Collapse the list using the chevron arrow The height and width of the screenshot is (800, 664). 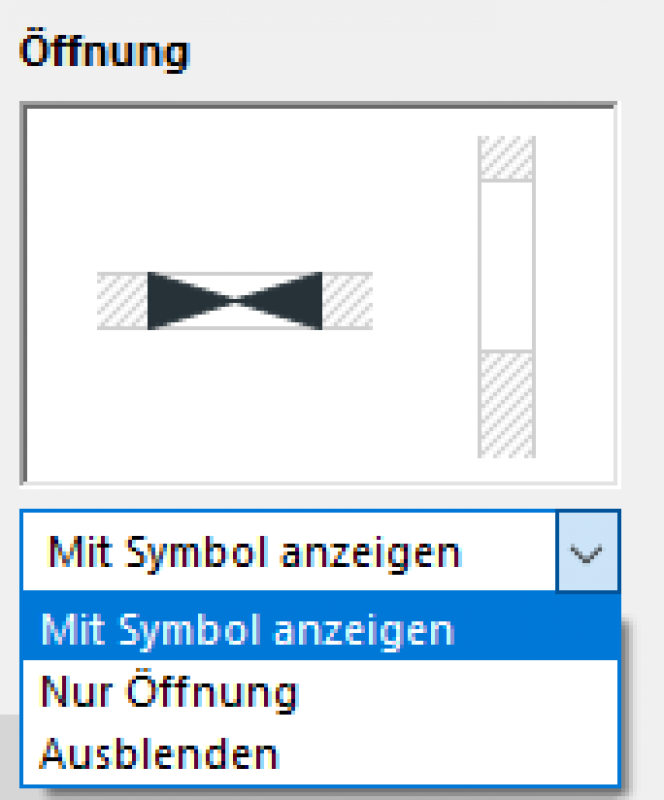pos(588,552)
